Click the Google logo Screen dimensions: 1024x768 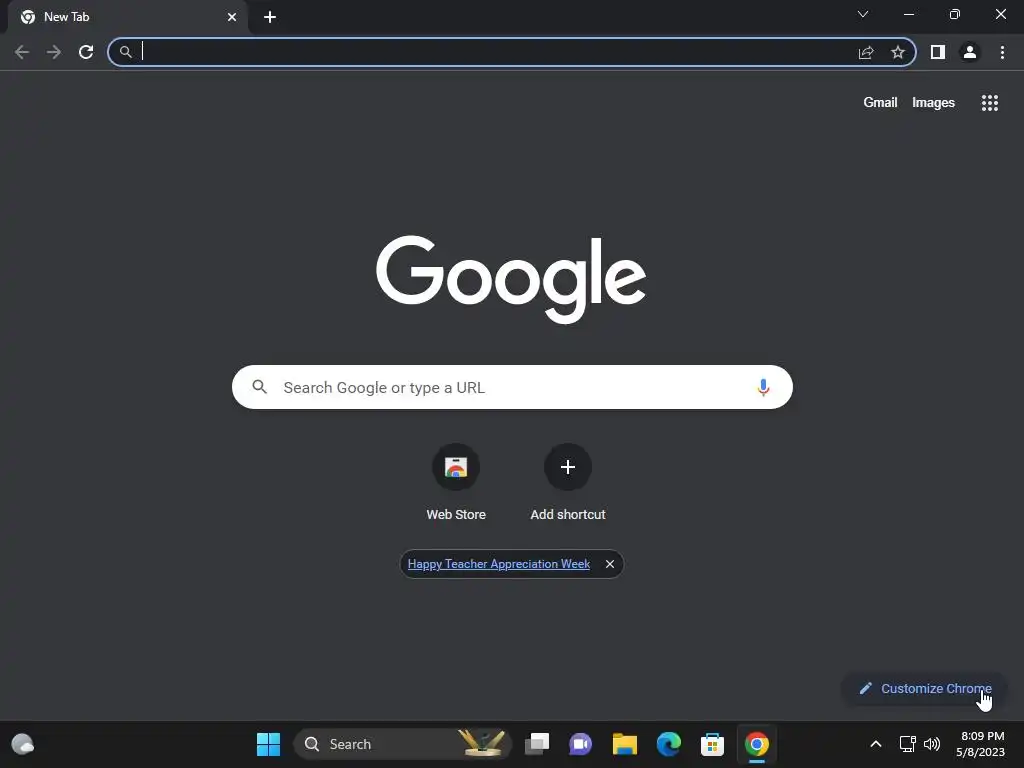point(511,279)
